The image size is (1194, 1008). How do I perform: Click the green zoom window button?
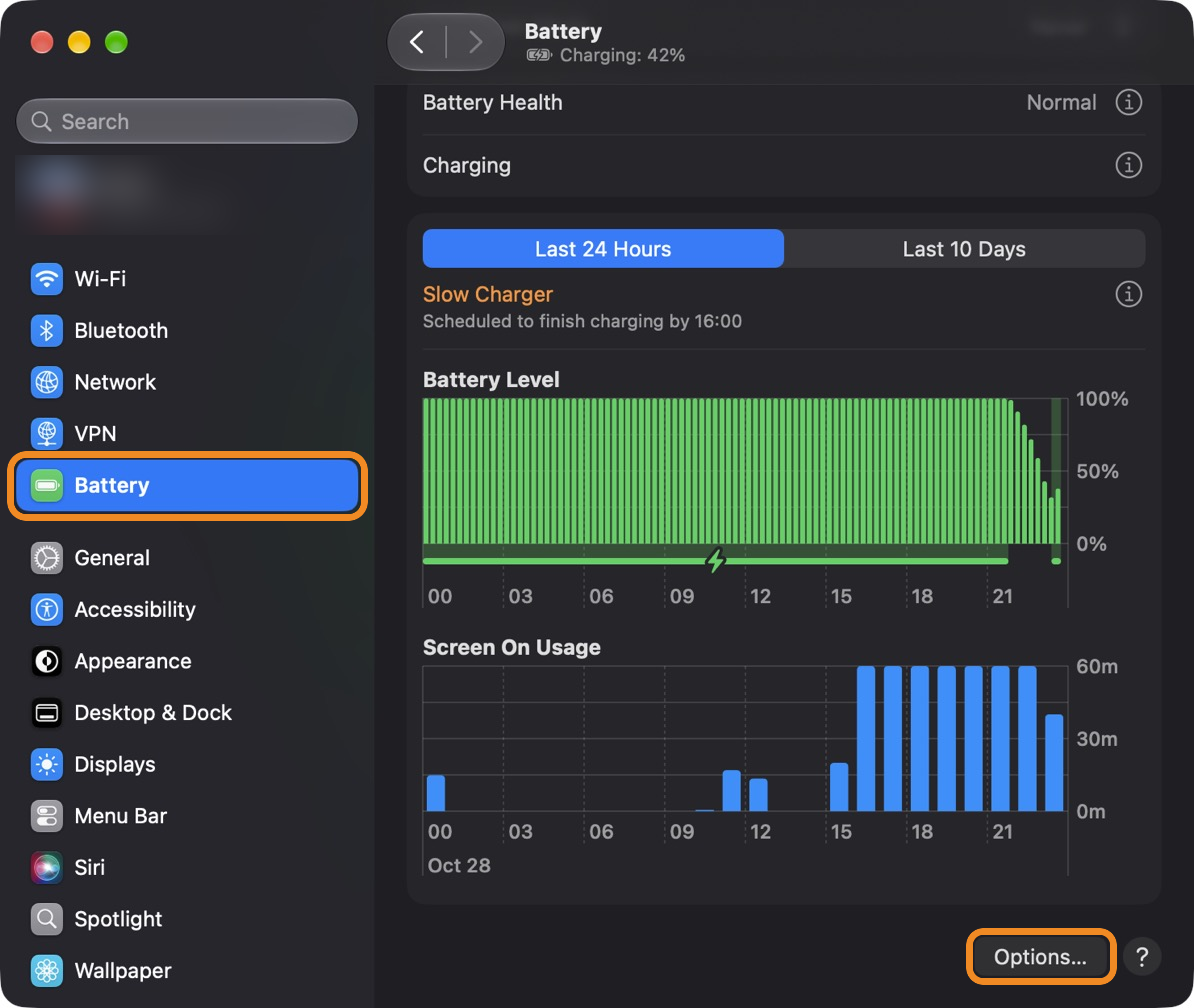coord(116,42)
